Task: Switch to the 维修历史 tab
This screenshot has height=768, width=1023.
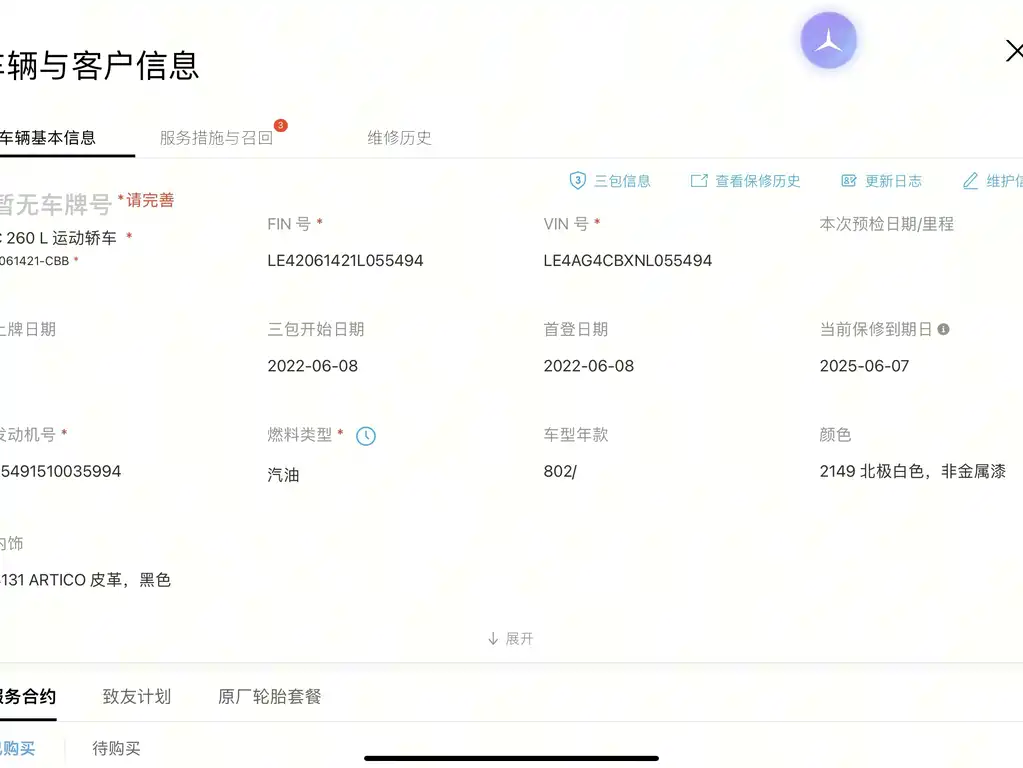Action: click(x=399, y=138)
